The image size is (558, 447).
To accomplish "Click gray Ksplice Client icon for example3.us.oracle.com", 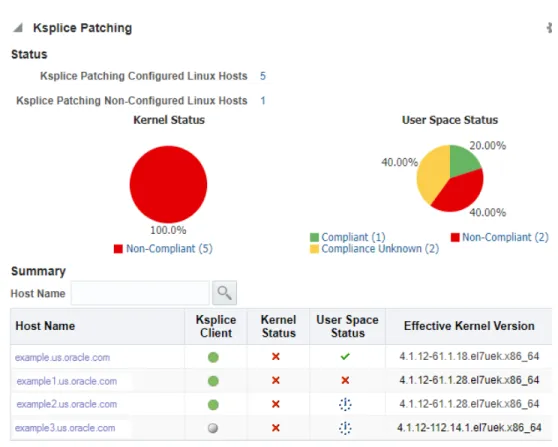I will click(x=213, y=428).
